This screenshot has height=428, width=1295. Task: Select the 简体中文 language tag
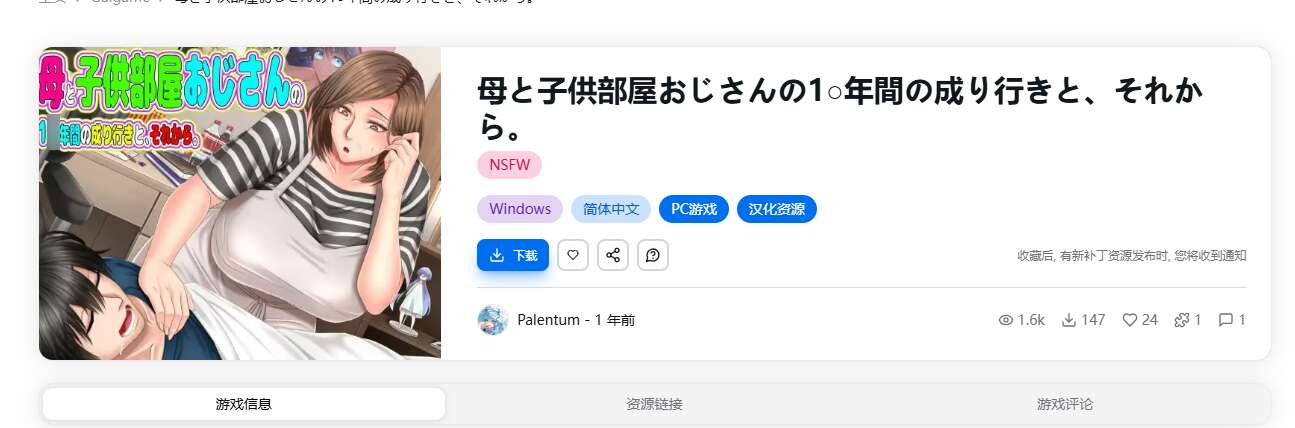(x=611, y=209)
